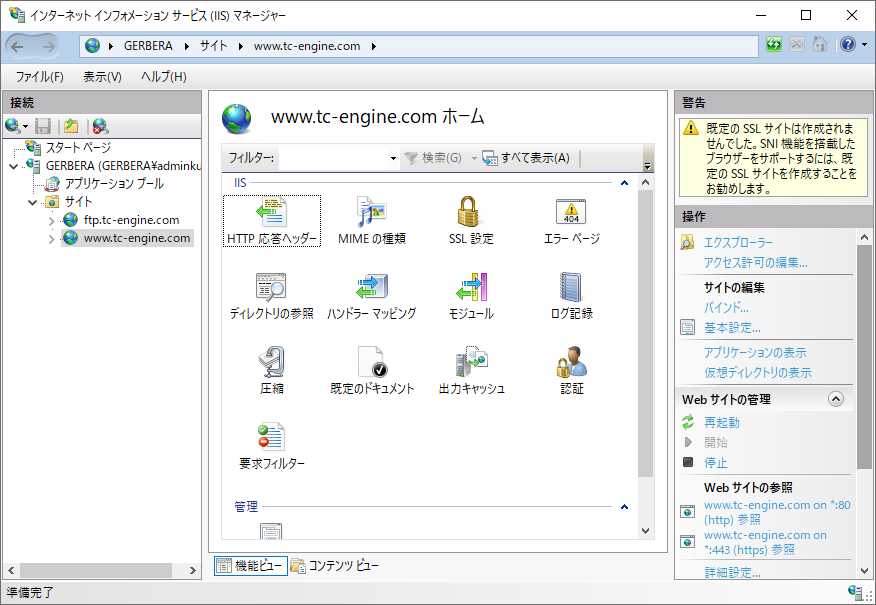Viewport: 876px width, 605px height.
Task: Collapse the Web サイトの管理 section
Action: (836, 399)
